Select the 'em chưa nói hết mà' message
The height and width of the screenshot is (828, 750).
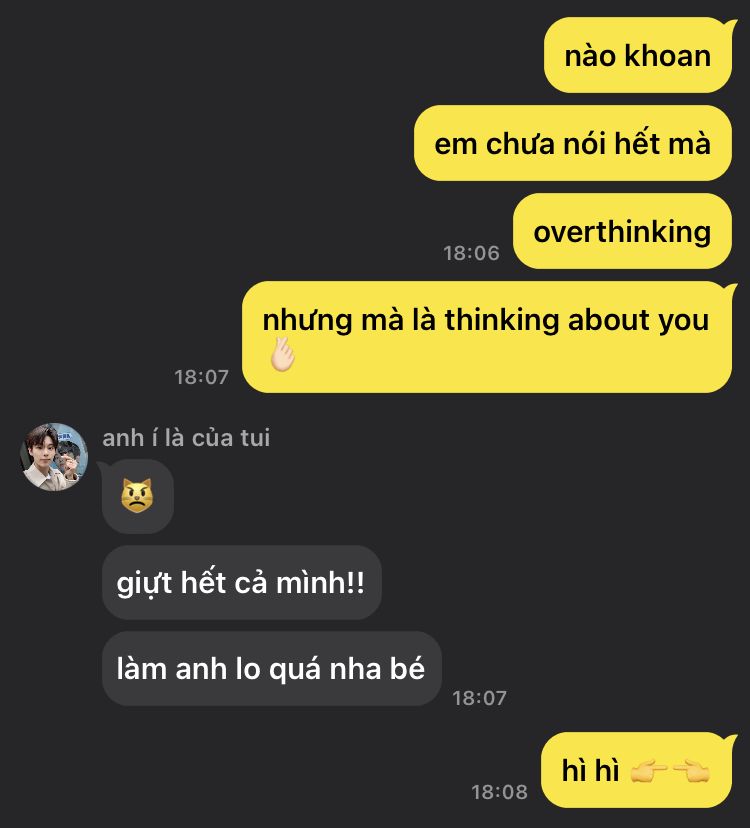pyautogui.click(x=573, y=143)
